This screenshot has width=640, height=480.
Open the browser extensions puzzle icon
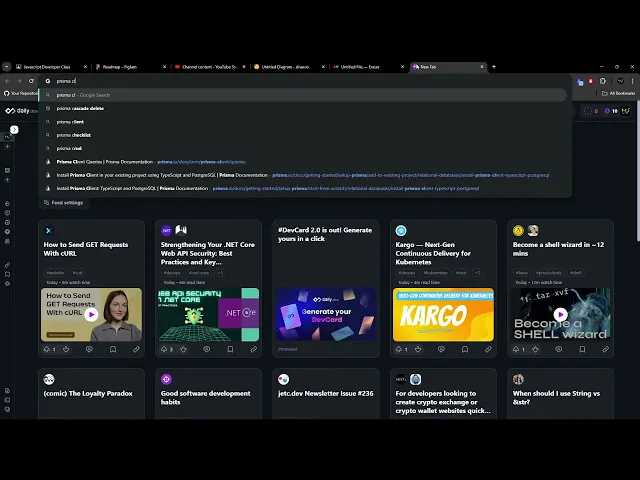(x=602, y=81)
